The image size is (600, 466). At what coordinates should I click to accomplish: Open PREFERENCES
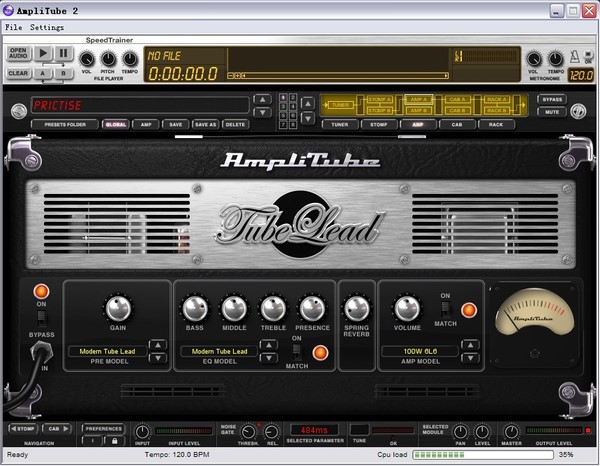[104, 429]
